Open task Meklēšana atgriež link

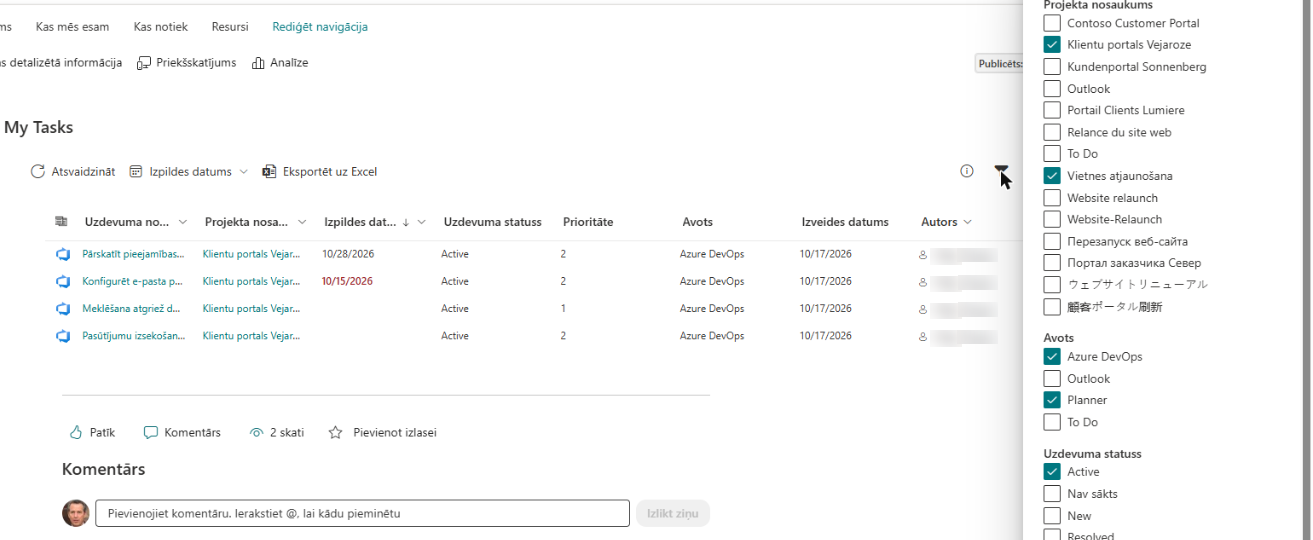point(131,309)
